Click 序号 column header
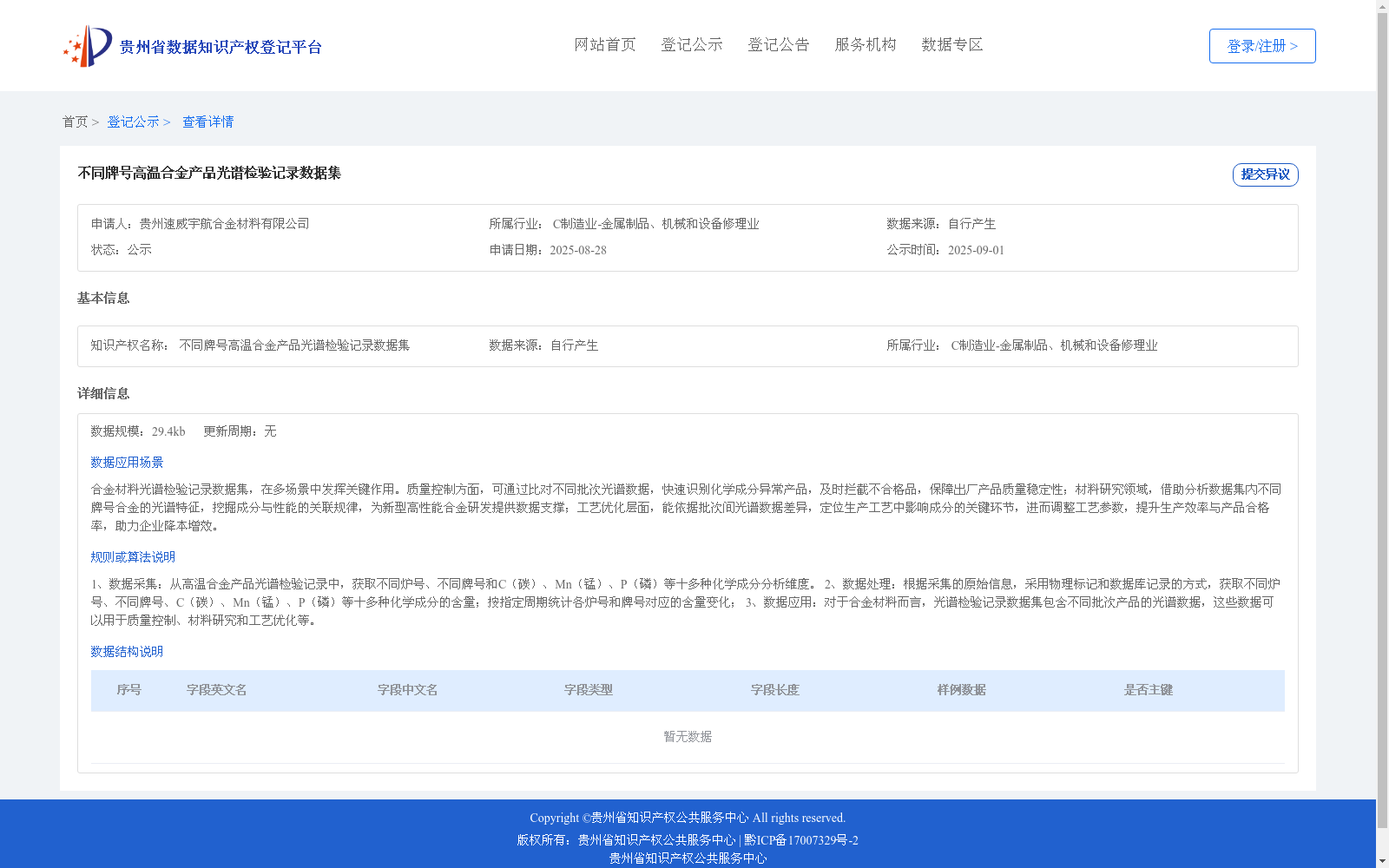1389x868 pixels. [129, 690]
